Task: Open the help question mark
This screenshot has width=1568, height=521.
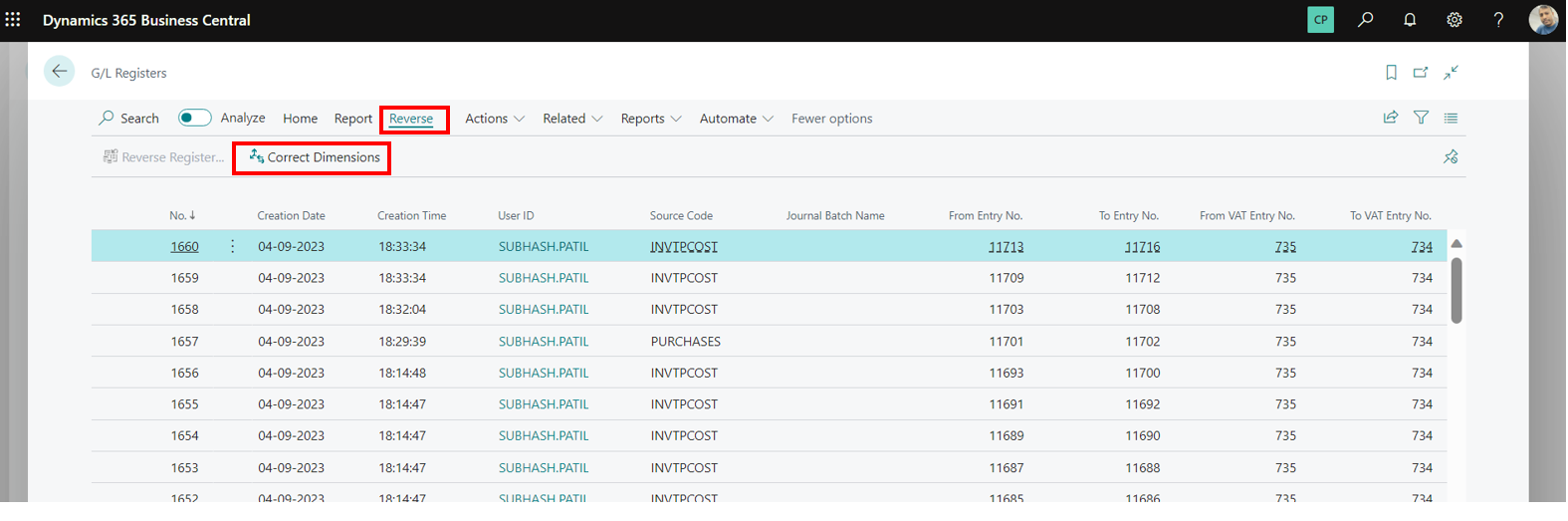Action: (x=1498, y=19)
